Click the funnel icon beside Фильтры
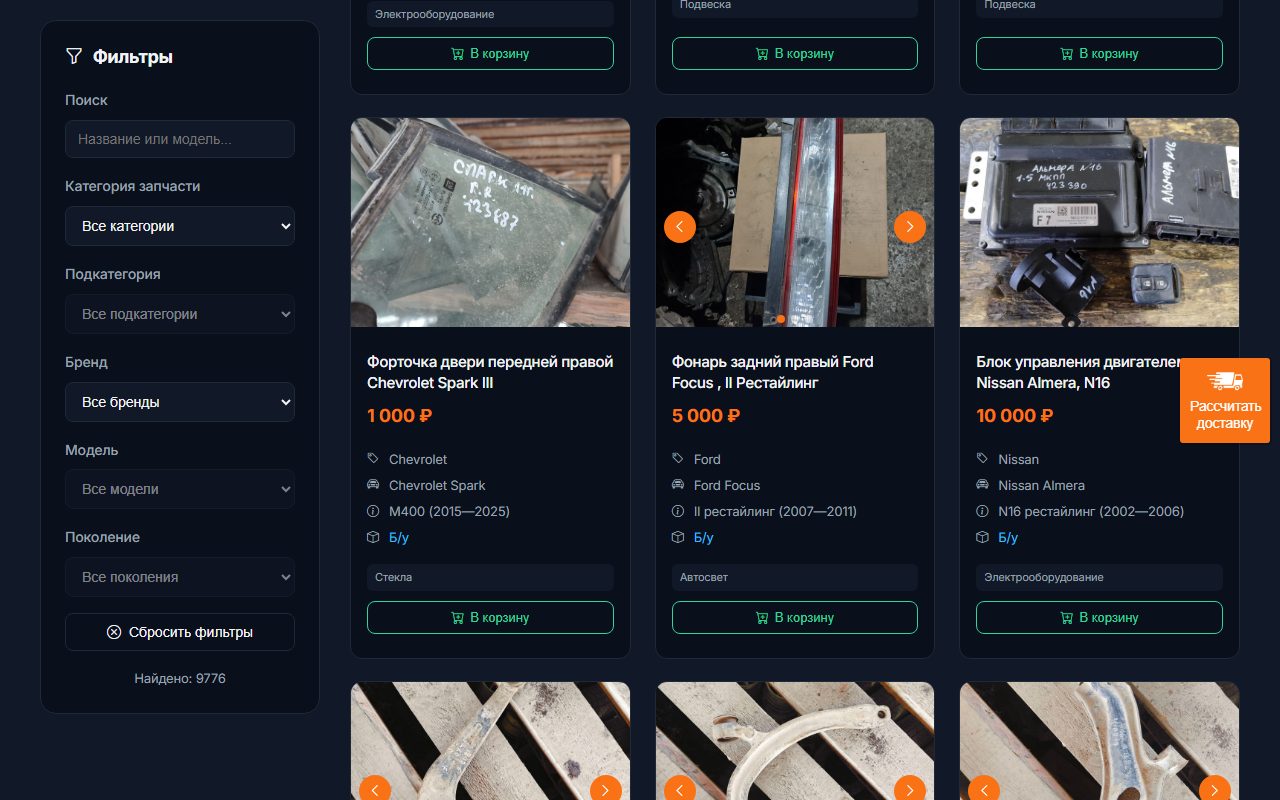The width and height of the screenshot is (1280, 800). (x=73, y=56)
